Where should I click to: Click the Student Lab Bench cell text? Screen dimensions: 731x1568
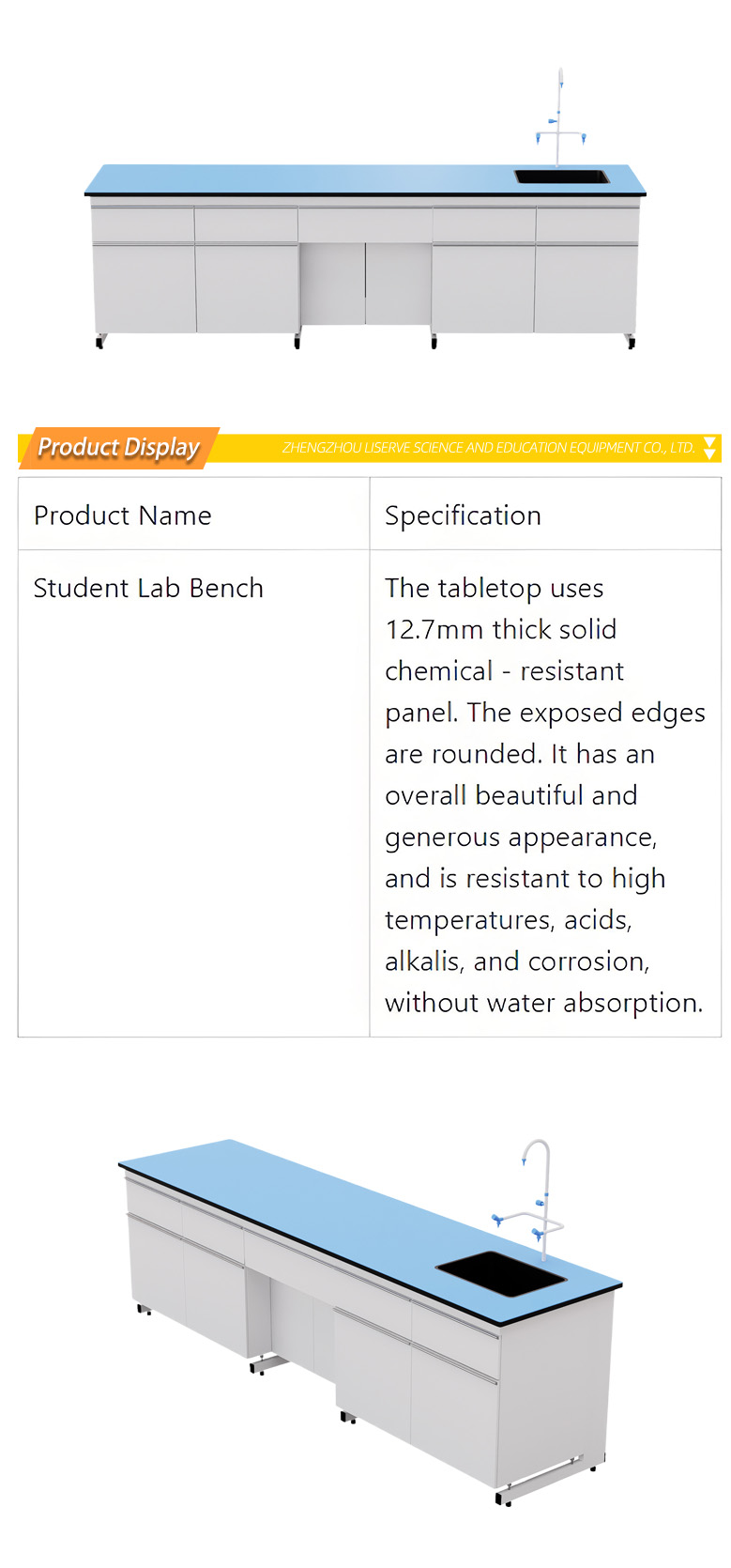click(148, 589)
